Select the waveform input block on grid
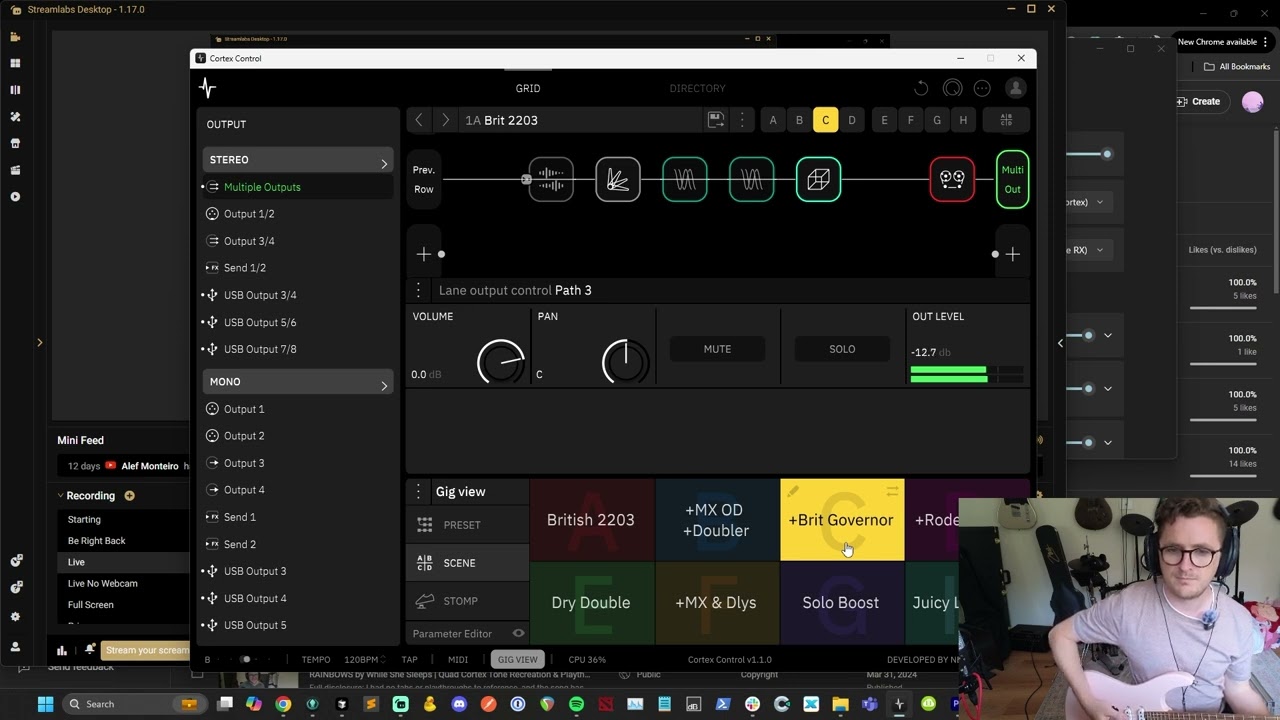 point(551,180)
